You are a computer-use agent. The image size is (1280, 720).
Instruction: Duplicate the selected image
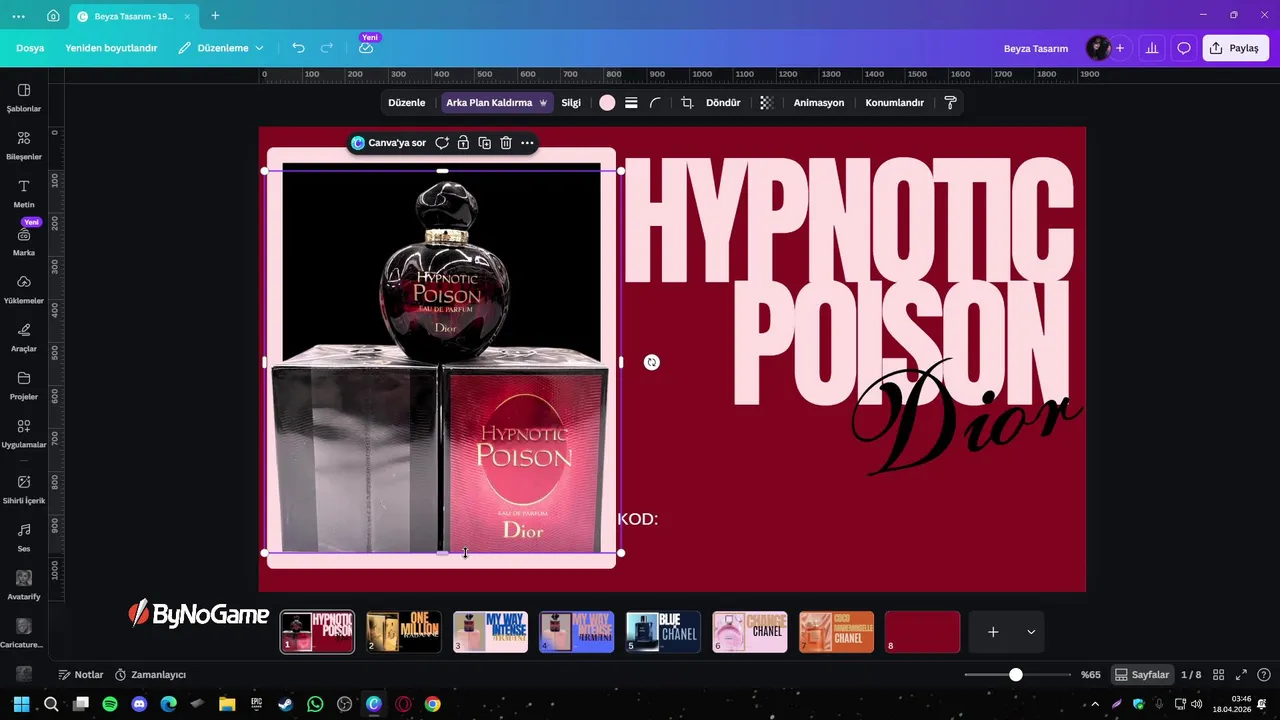coord(485,143)
